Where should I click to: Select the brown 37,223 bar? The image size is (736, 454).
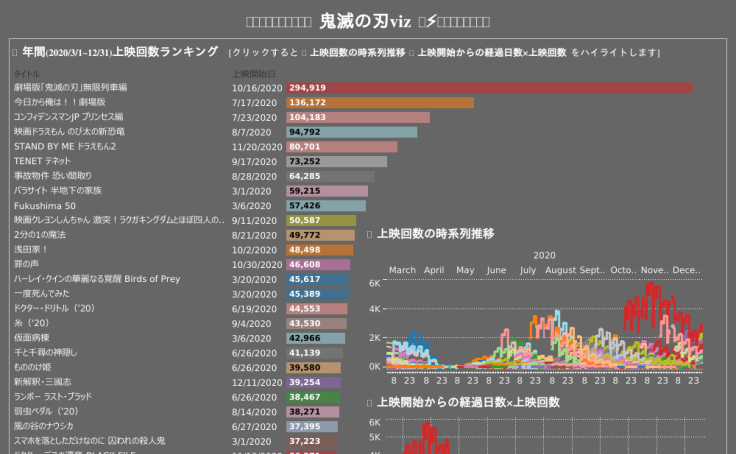312,441
